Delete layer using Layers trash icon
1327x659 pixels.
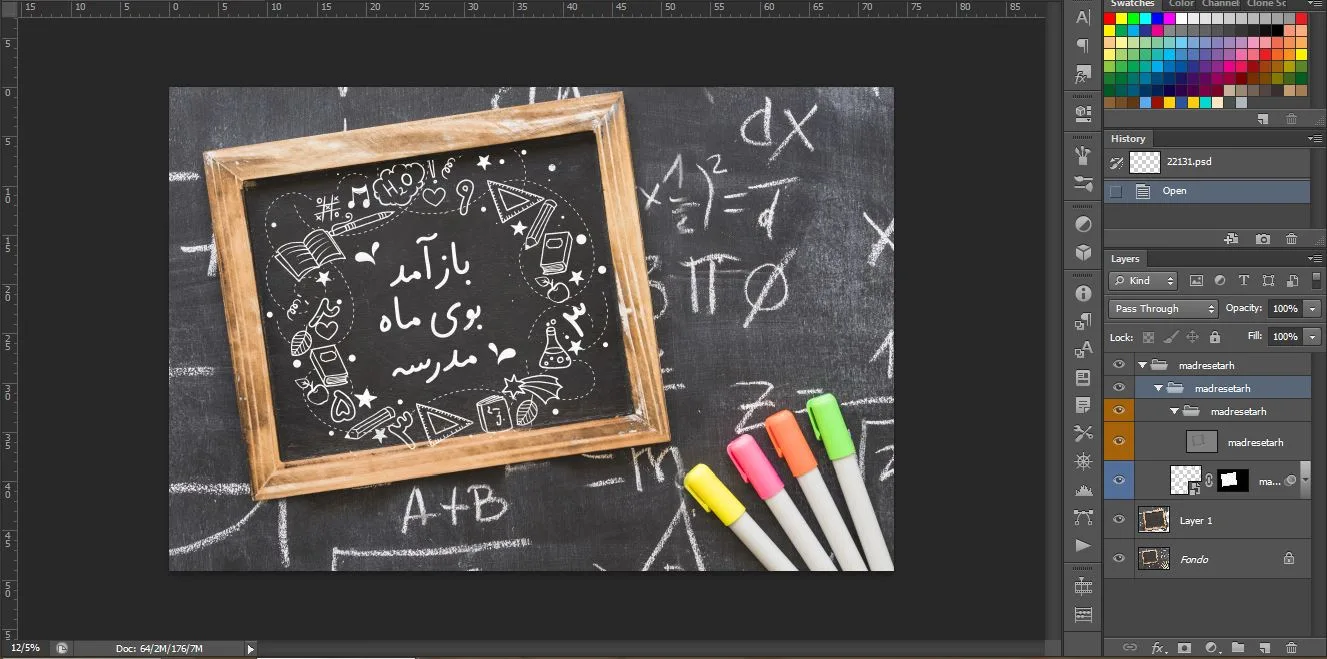(x=1291, y=648)
